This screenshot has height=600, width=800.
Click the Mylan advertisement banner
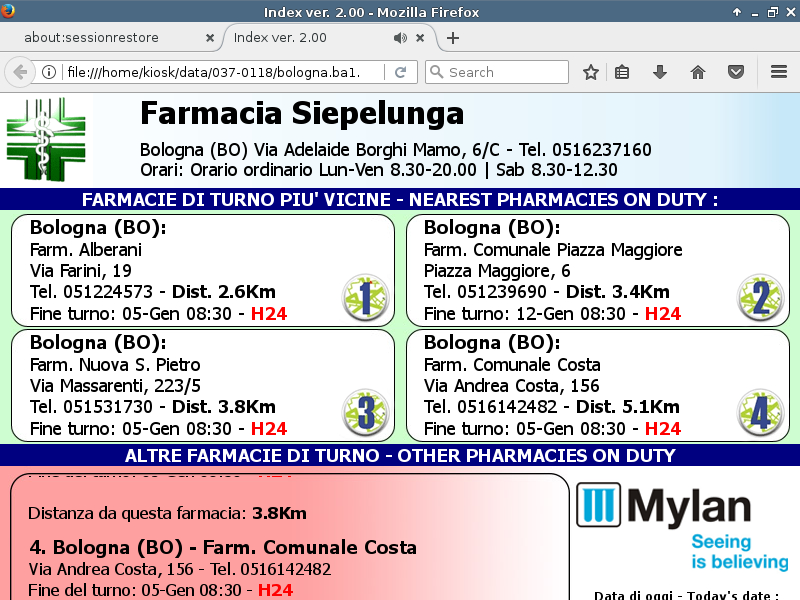pyautogui.click(x=683, y=528)
